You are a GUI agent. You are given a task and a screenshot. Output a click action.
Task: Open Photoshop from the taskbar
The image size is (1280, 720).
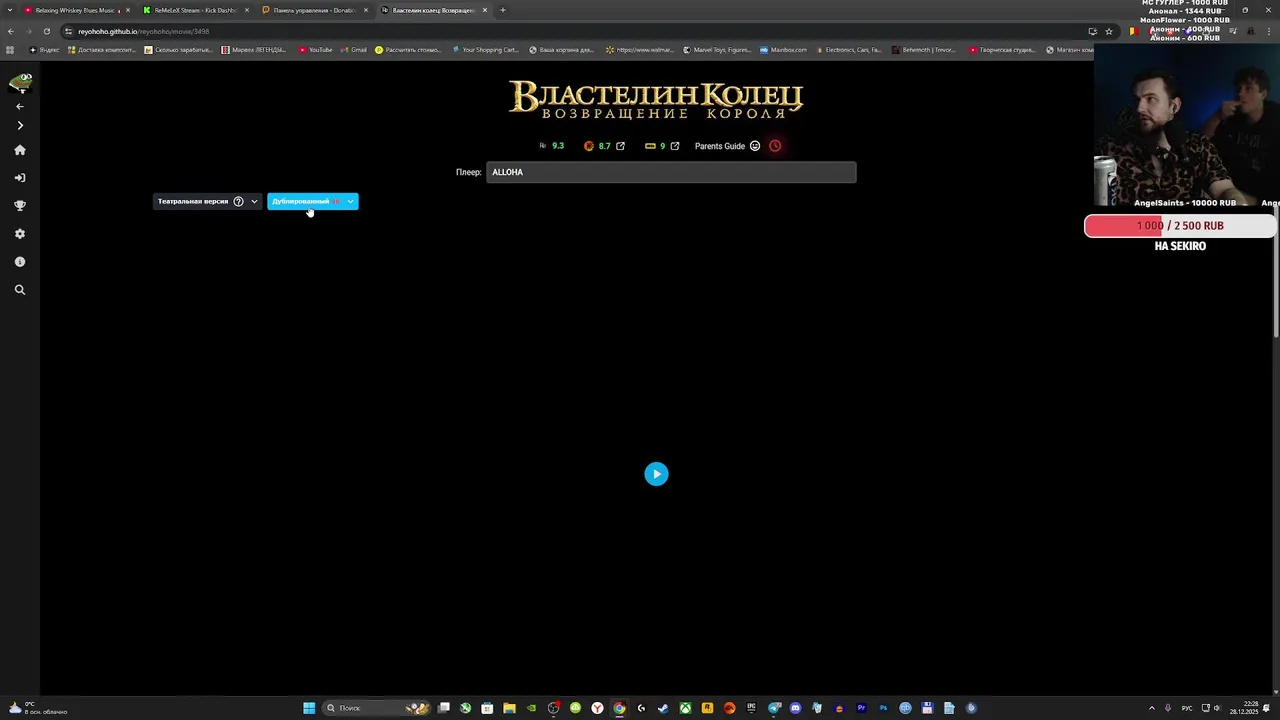point(883,708)
